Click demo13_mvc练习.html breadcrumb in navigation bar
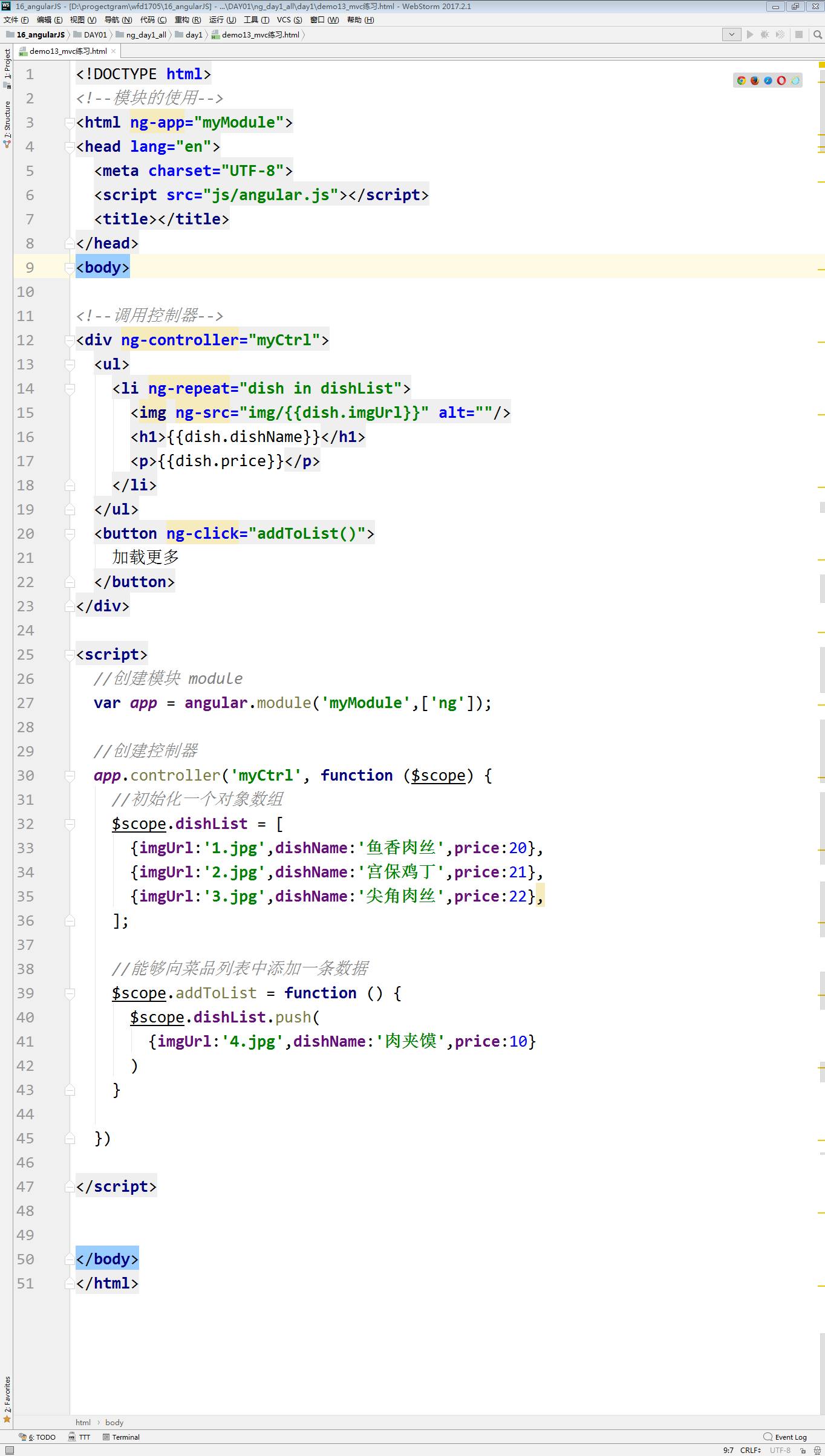 [255, 34]
